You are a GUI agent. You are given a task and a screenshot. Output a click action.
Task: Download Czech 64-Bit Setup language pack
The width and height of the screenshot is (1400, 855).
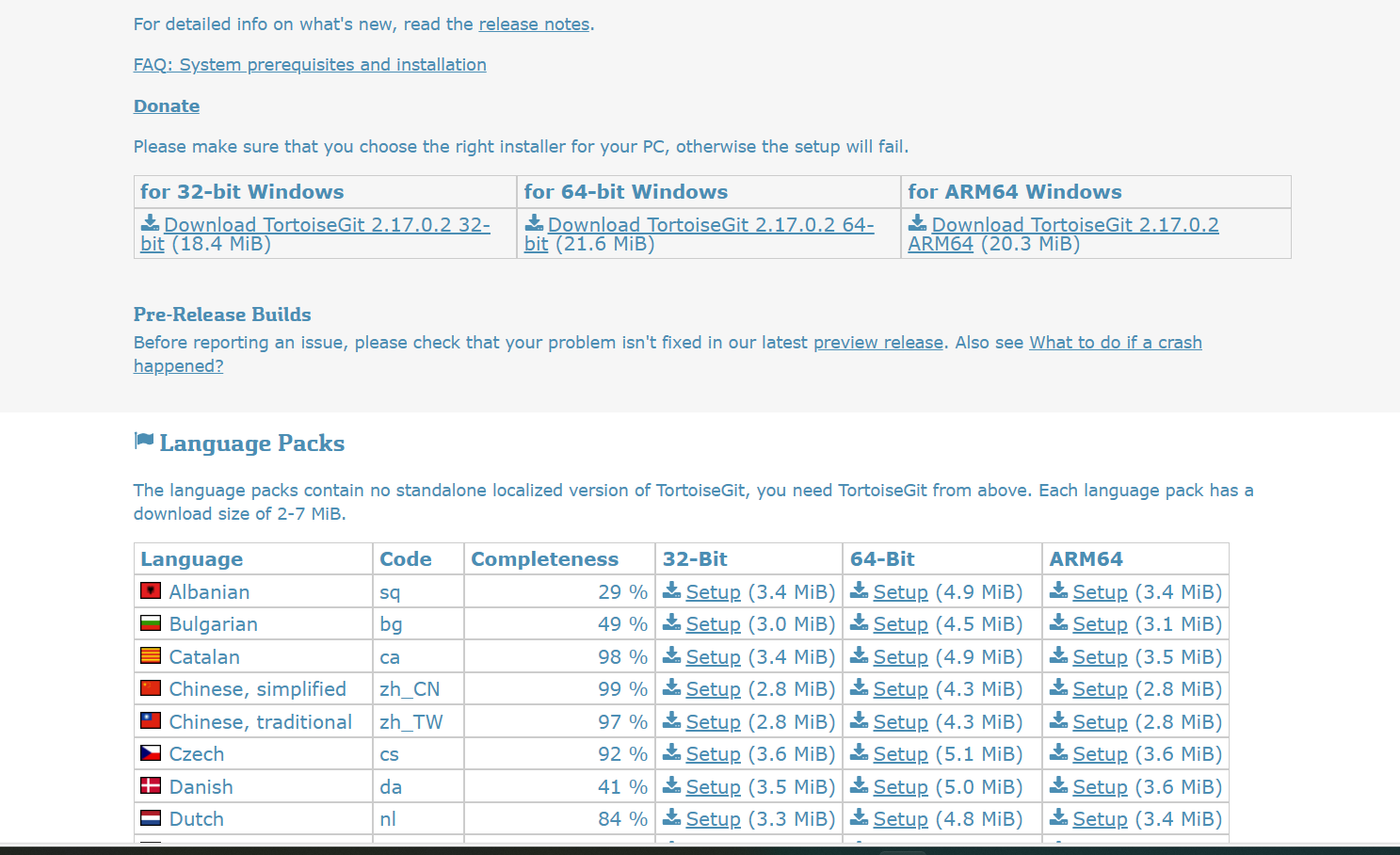[900, 754]
